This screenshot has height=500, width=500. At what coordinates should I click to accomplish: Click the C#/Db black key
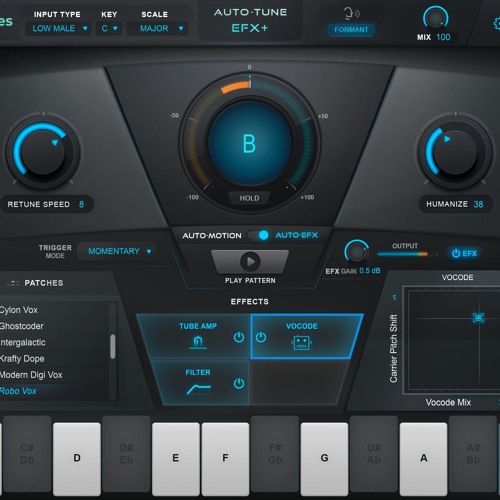tap(27, 453)
